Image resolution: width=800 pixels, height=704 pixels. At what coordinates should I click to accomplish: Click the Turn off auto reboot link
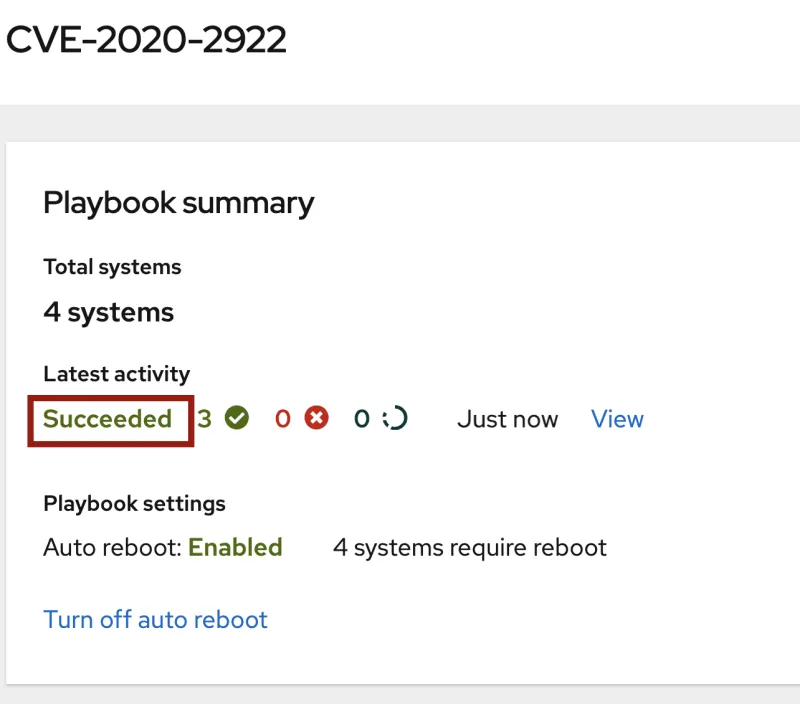(155, 620)
